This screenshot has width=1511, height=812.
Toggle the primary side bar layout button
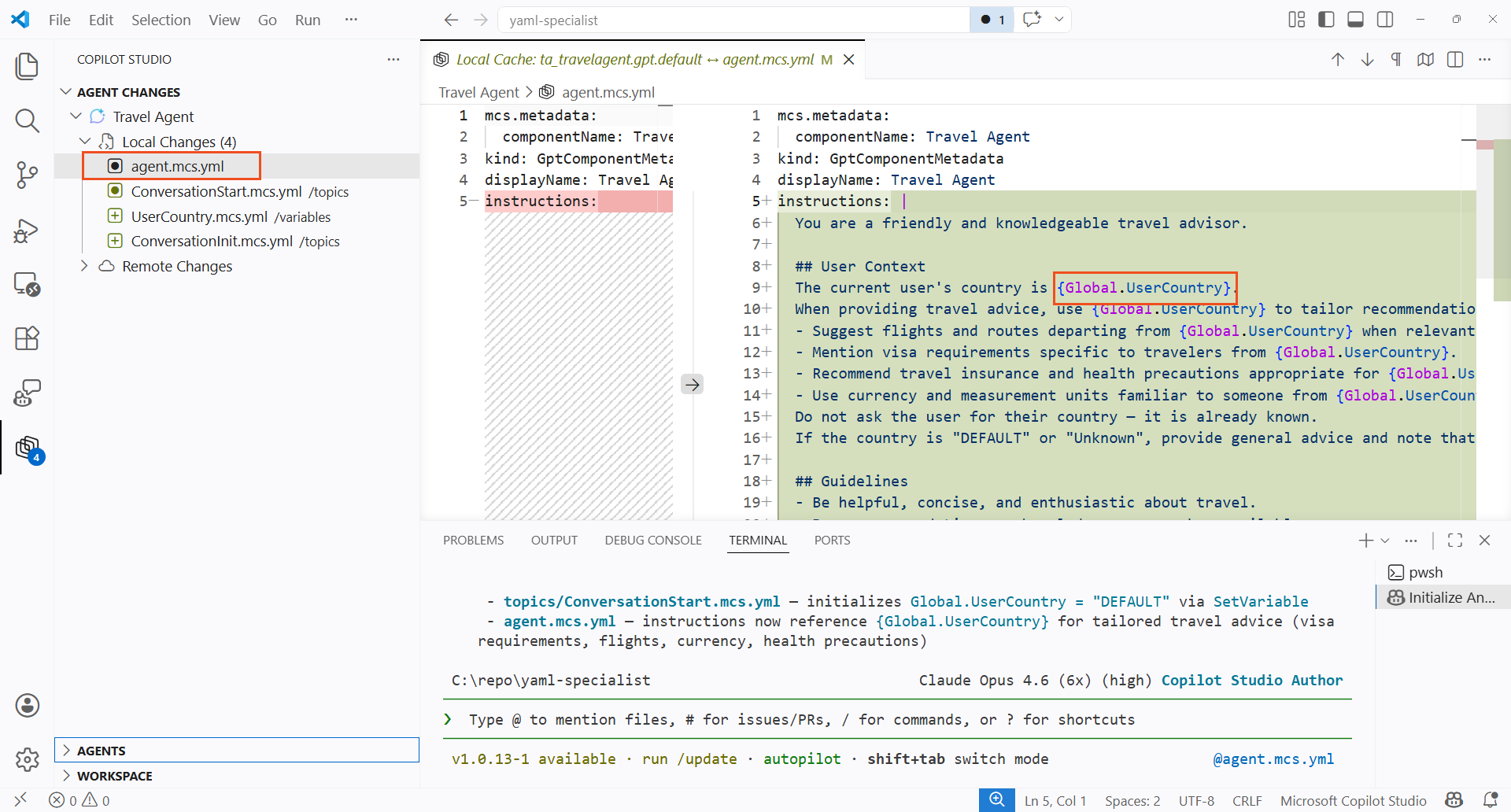(1326, 20)
